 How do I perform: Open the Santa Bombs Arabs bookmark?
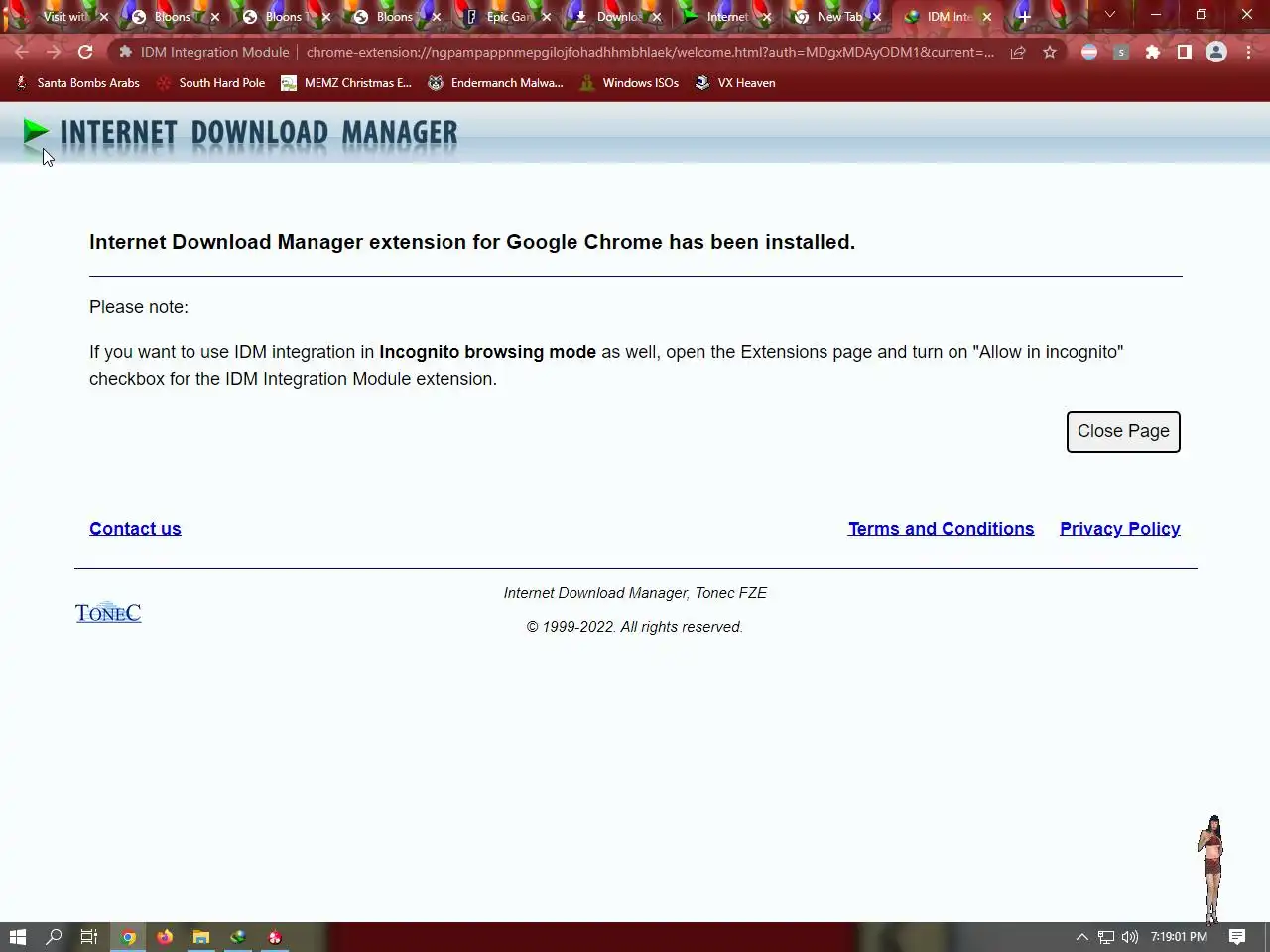click(x=77, y=83)
